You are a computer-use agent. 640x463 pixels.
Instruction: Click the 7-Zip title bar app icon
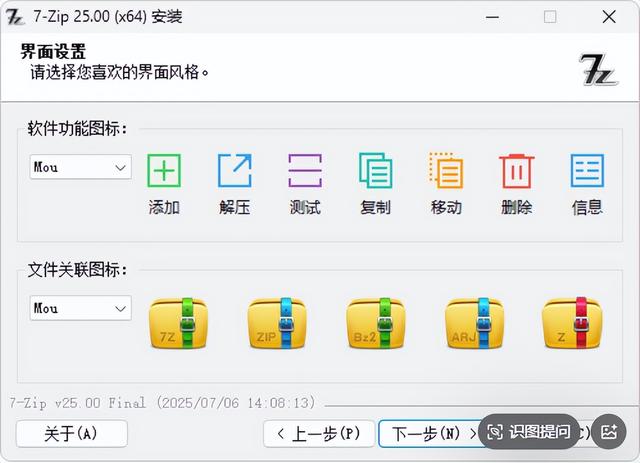pos(15,17)
